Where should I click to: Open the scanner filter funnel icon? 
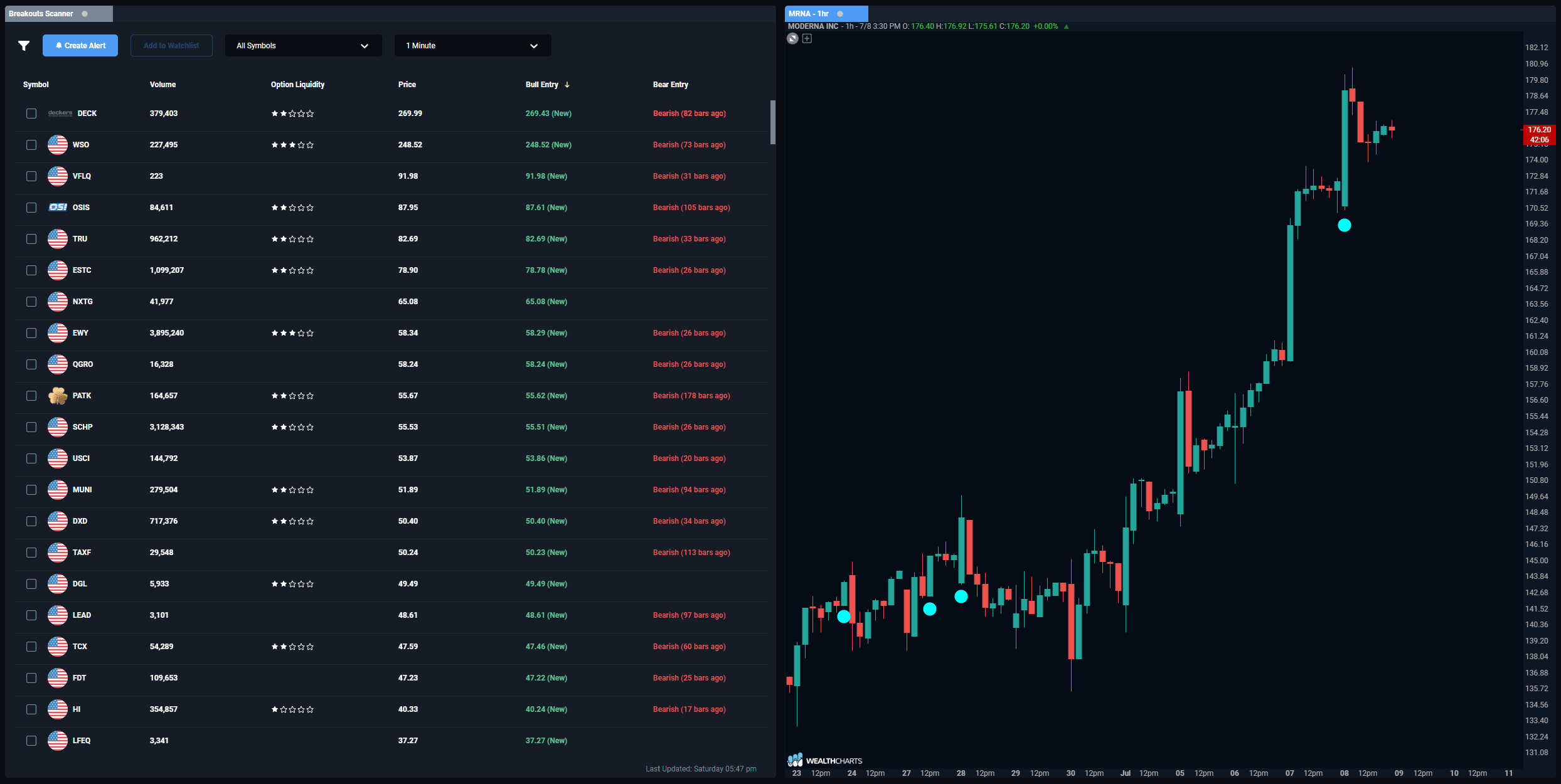pos(24,45)
